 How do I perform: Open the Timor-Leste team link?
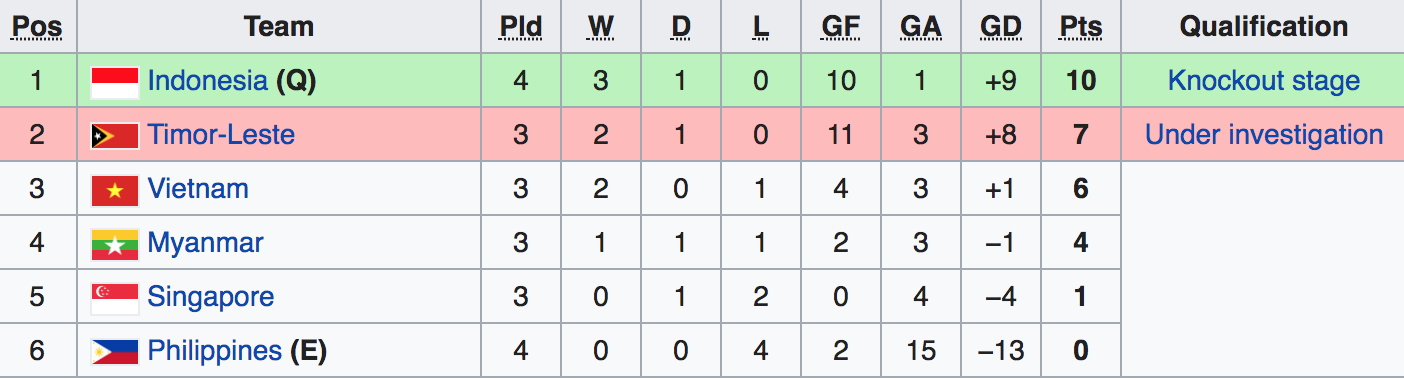point(221,135)
